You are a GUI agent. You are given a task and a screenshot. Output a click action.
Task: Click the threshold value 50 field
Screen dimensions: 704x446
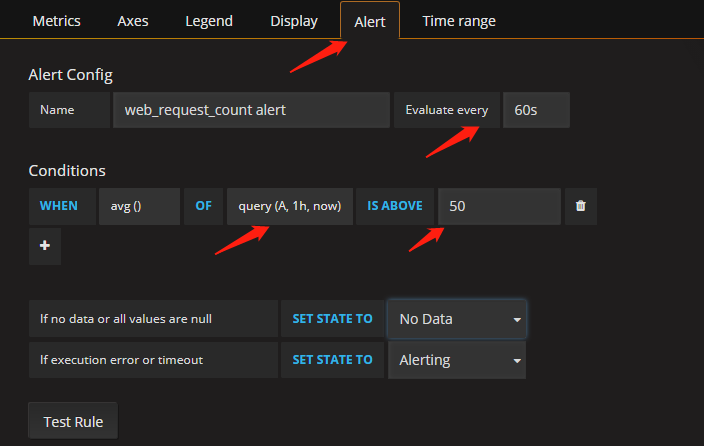pos(500,206)
